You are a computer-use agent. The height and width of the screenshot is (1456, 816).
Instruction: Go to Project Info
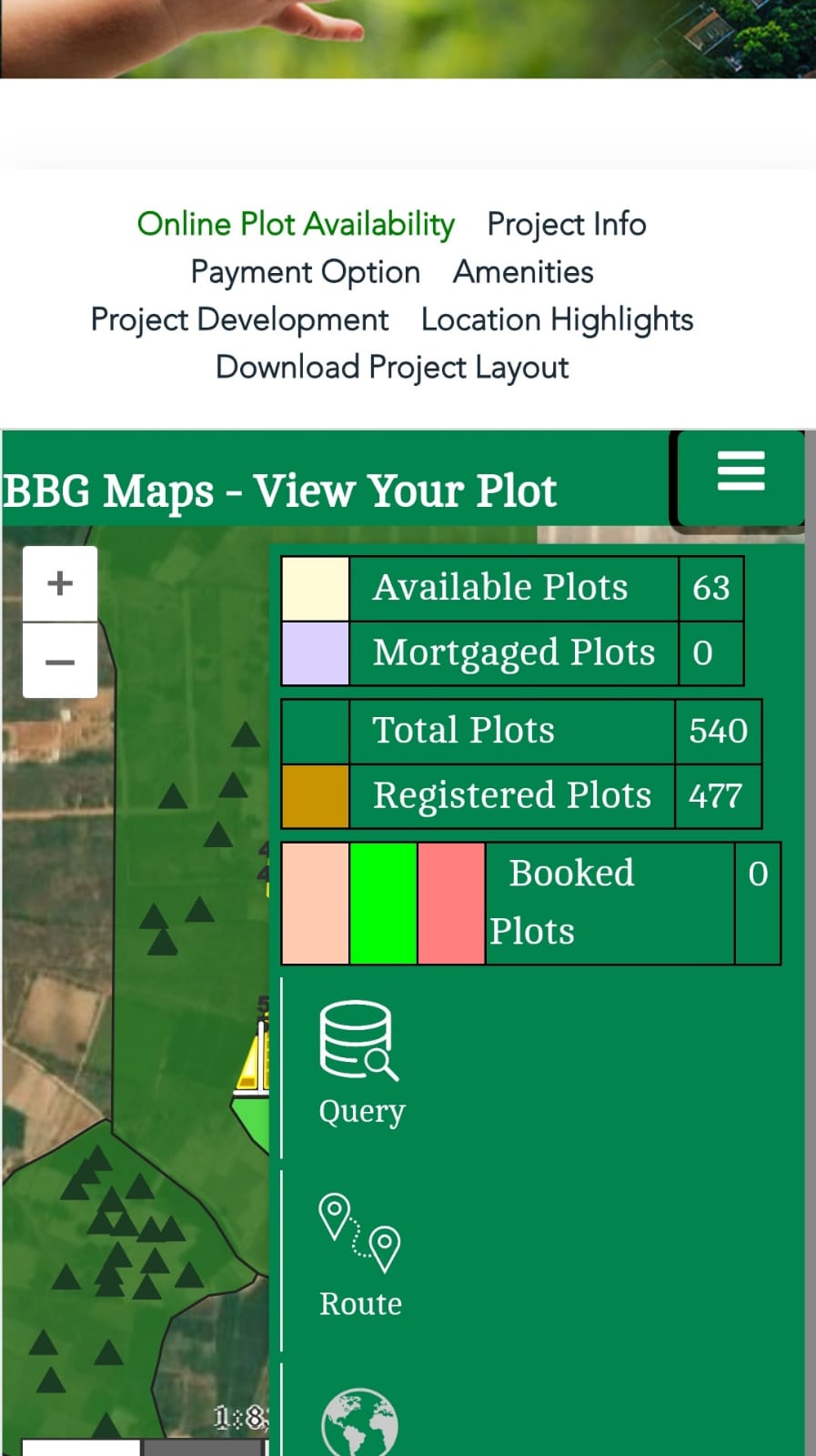coord(567,224)
